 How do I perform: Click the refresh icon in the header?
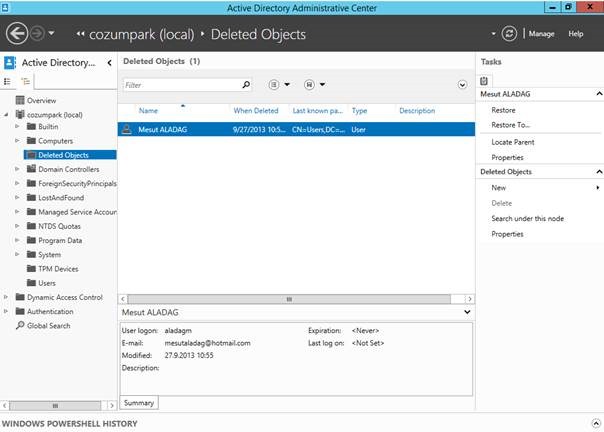(509, 34)
